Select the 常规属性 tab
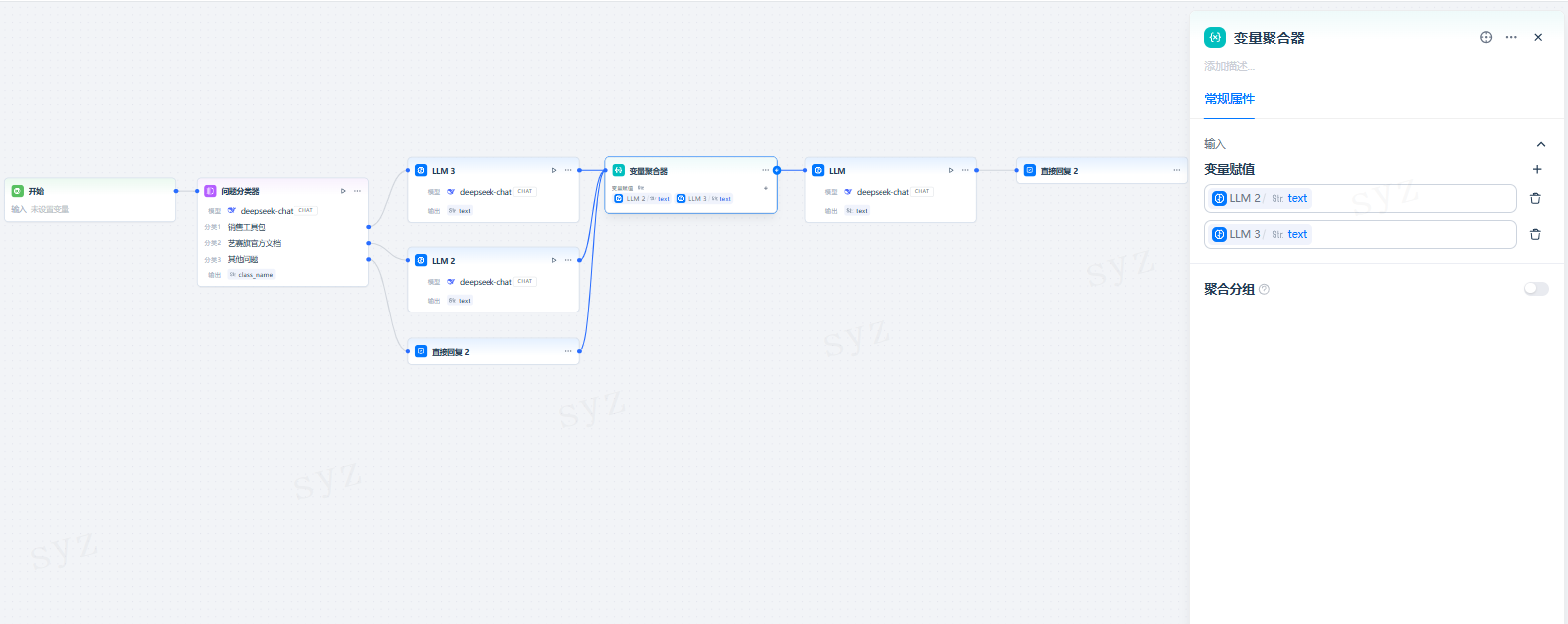The width and height of the screenshot is (1568, 624). pos(1229,99)
